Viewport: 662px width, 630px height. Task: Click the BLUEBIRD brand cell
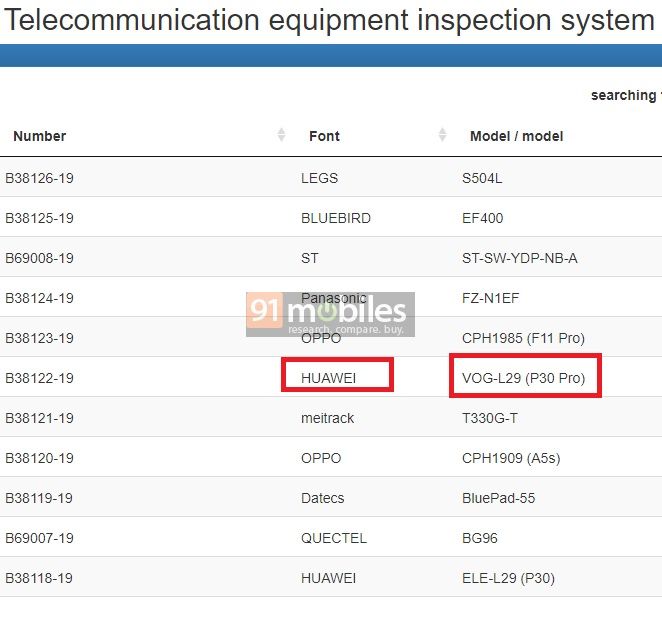pos(336,218)
